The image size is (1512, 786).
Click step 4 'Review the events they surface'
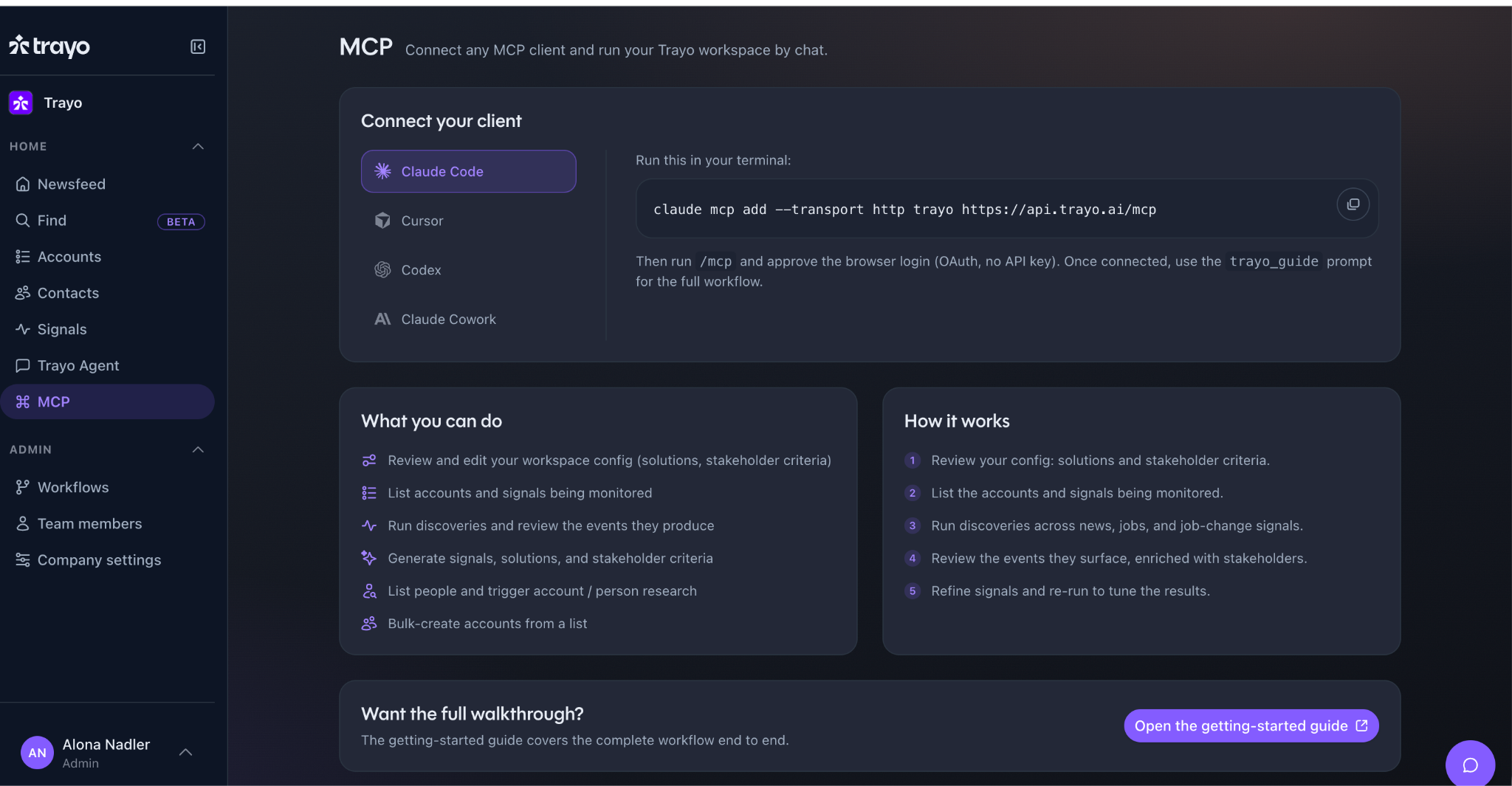[1118, 558]
